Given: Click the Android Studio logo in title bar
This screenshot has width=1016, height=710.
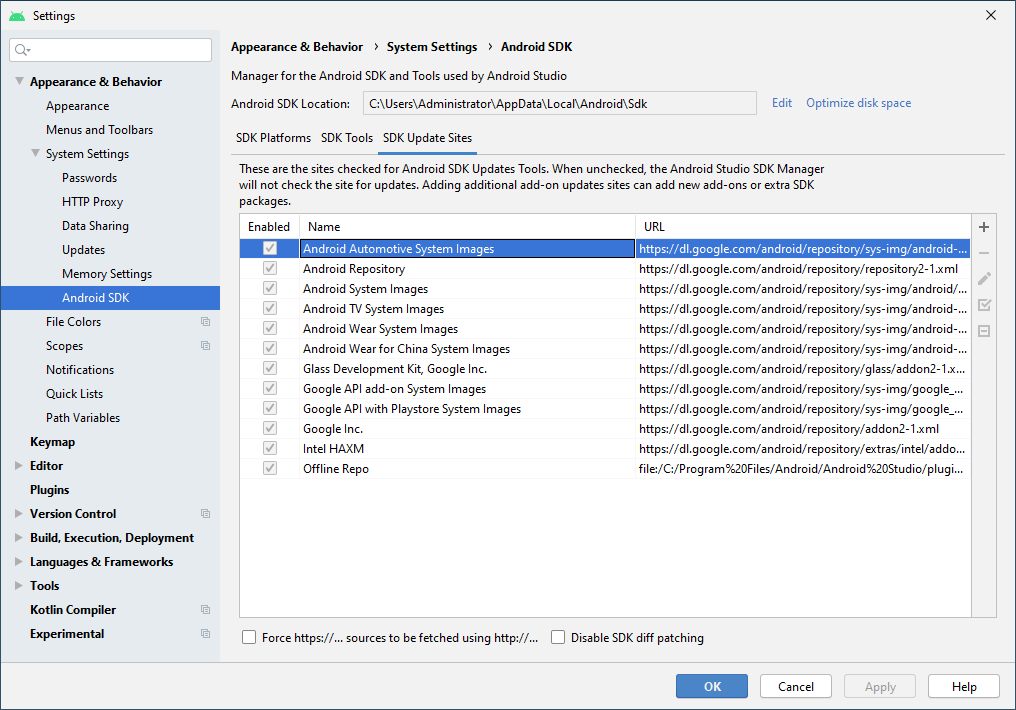Looking at the screenshot, I should (x=17, y=16).
